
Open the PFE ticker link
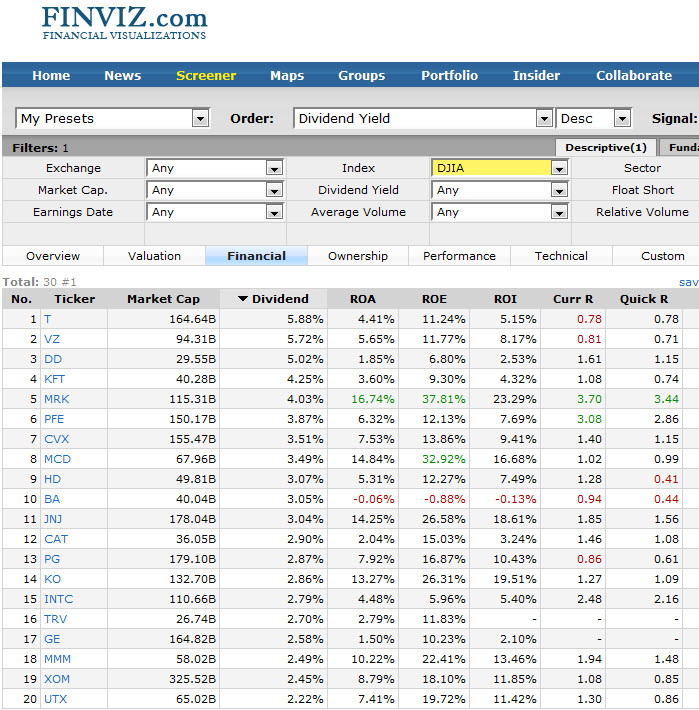54,419
